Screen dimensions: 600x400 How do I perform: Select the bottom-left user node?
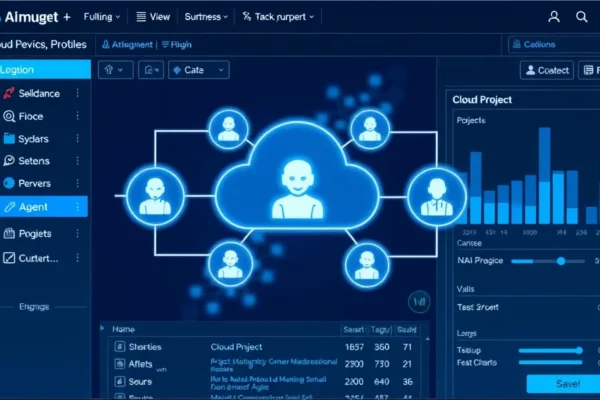tap(230, 264)
